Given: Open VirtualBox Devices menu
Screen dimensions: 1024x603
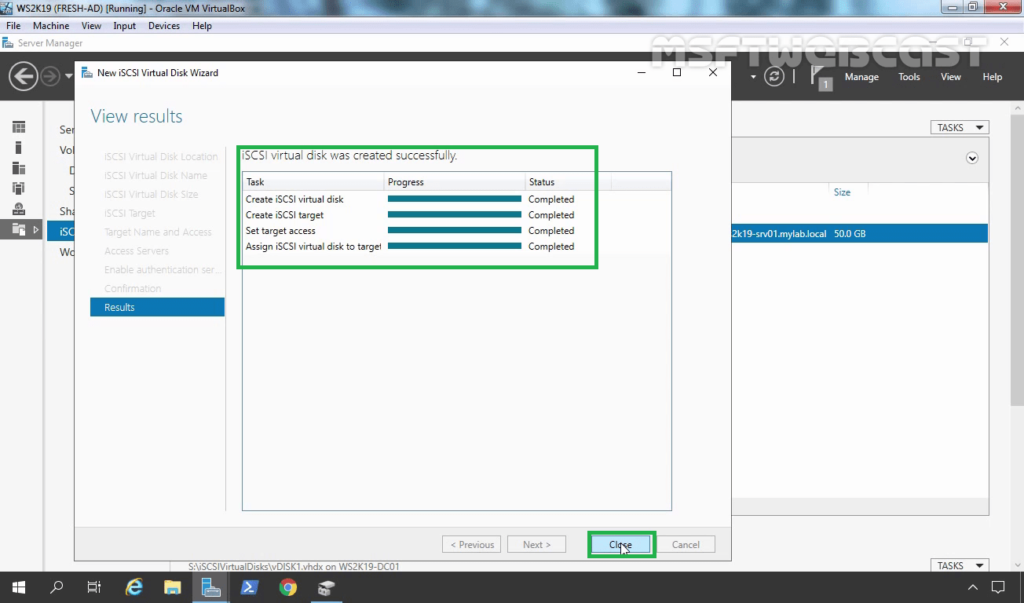Looking at the screenshot, I should tap(164, 25).
